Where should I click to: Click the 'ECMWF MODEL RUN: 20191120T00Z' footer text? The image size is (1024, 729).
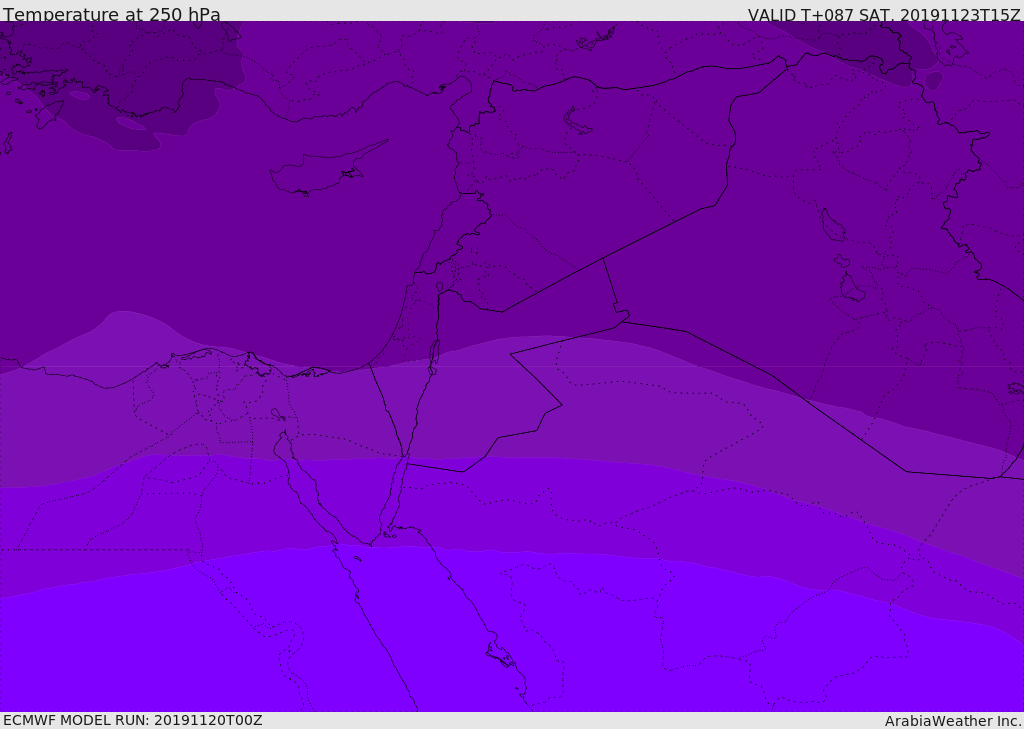[x=133, y=720]
